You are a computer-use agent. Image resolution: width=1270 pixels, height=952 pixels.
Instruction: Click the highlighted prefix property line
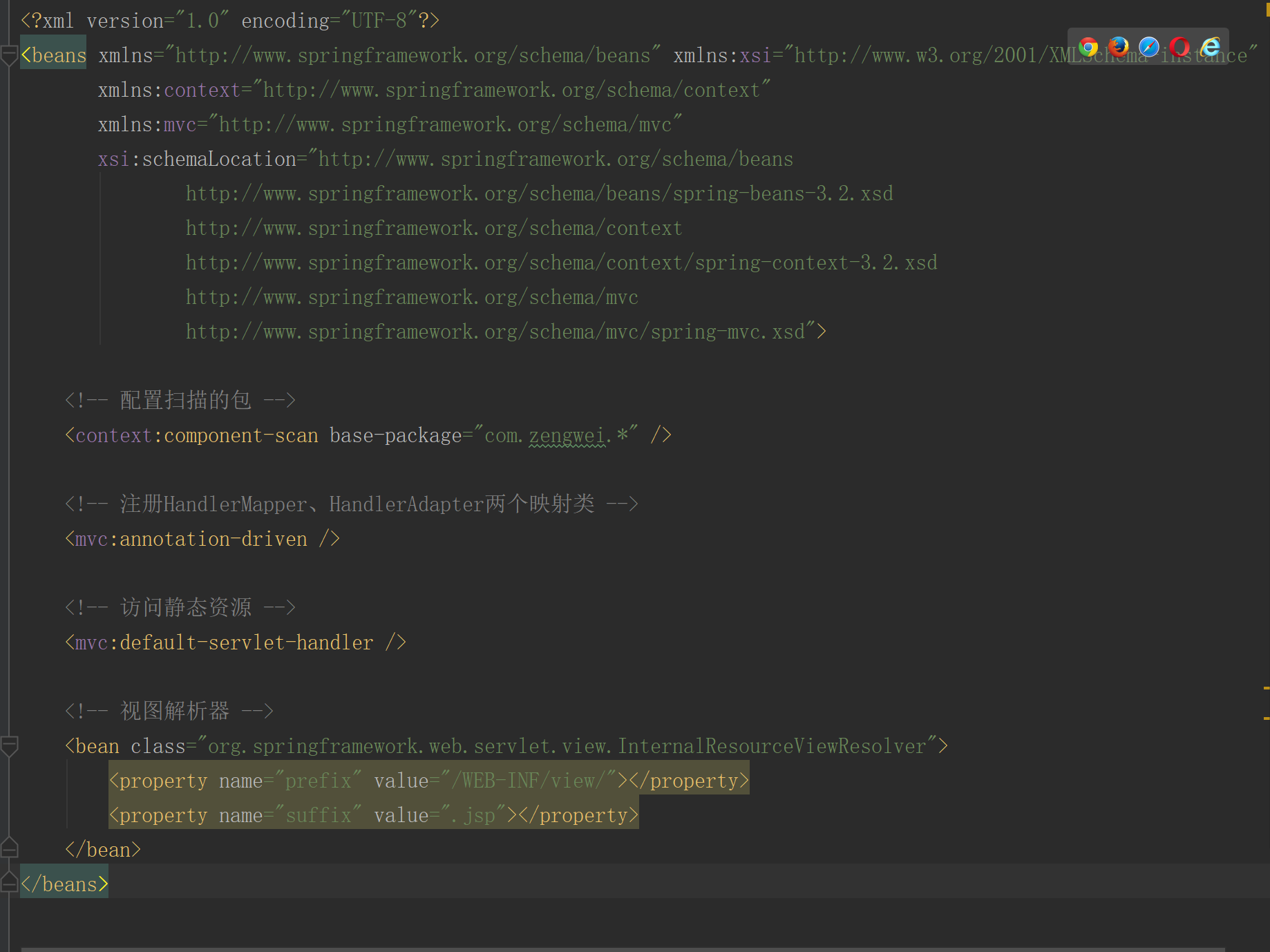point(428,780)
